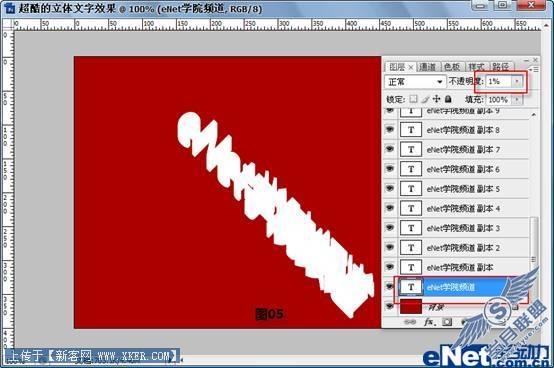Click the lock all padlock icon
This screenshot has width=554, height=368.
pos(448,99)
